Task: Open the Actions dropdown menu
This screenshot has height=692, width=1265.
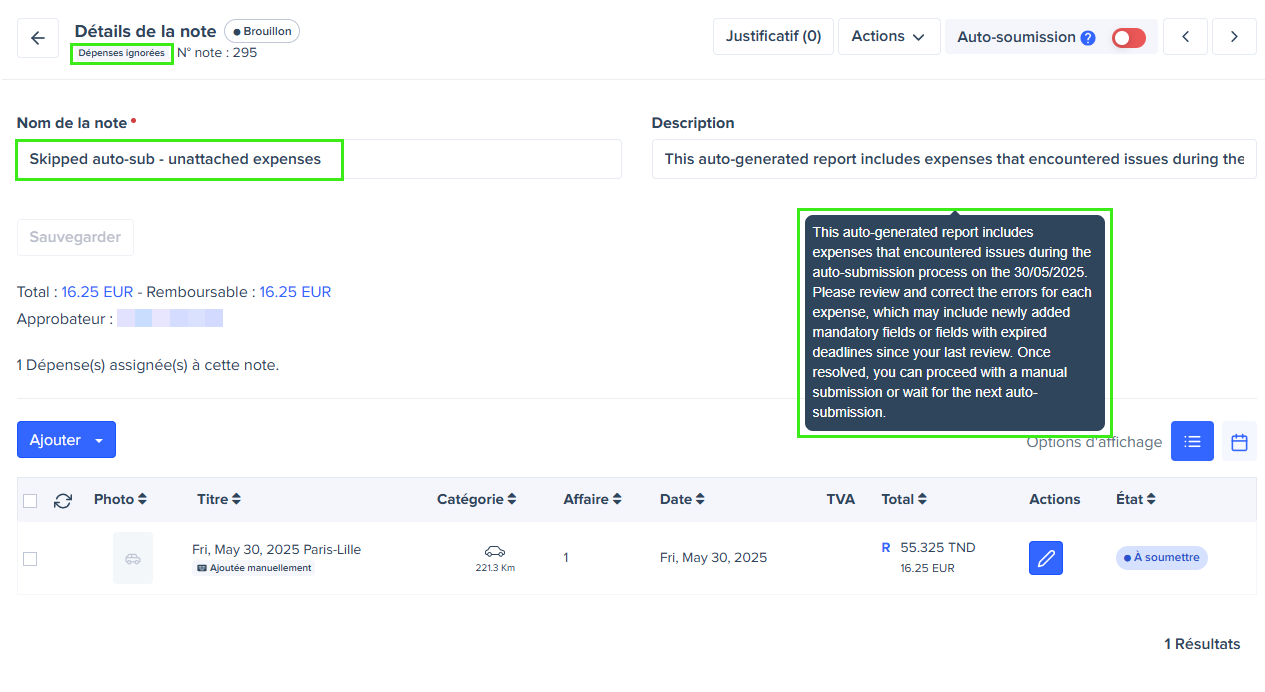Action: (889, 36)
